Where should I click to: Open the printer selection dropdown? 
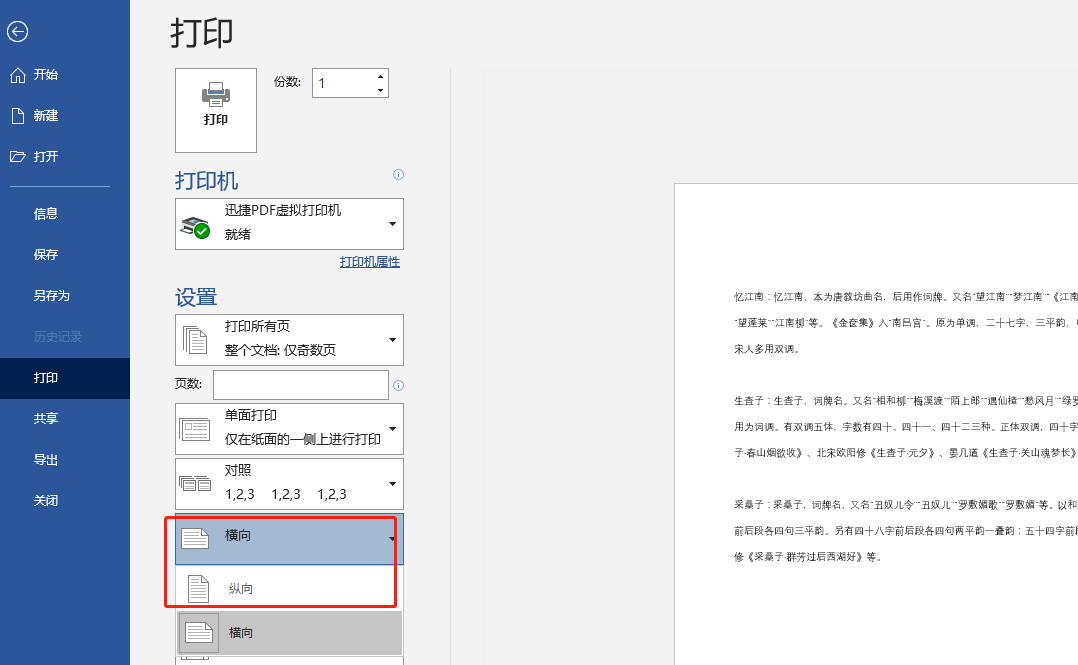pyautogui.click(x=391, y=223)
